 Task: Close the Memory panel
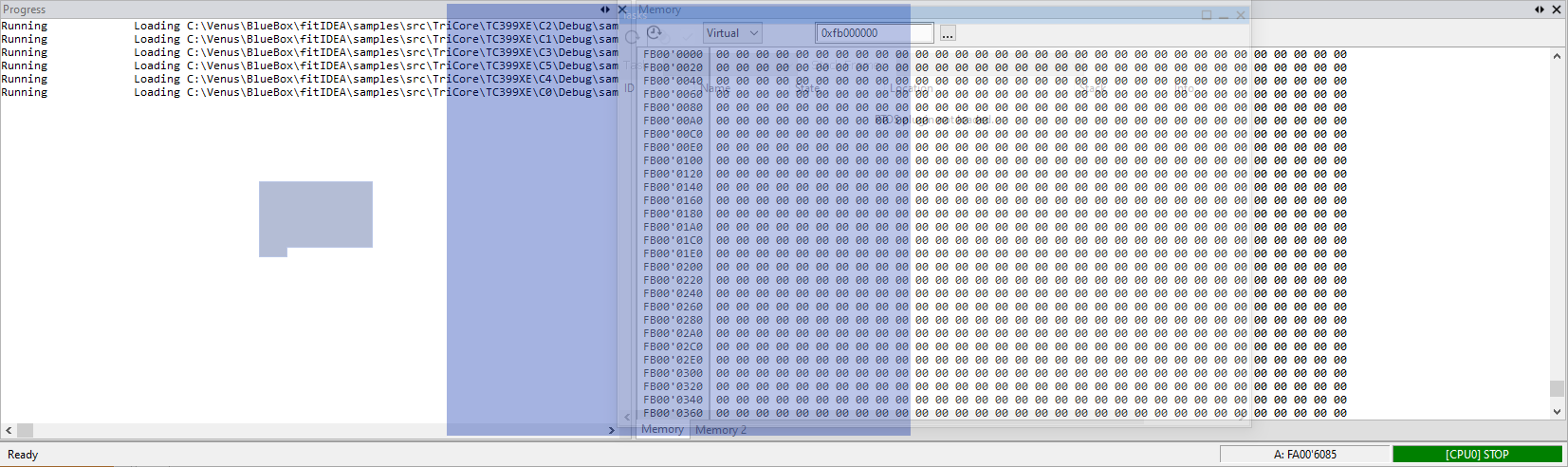[1557, 9]
